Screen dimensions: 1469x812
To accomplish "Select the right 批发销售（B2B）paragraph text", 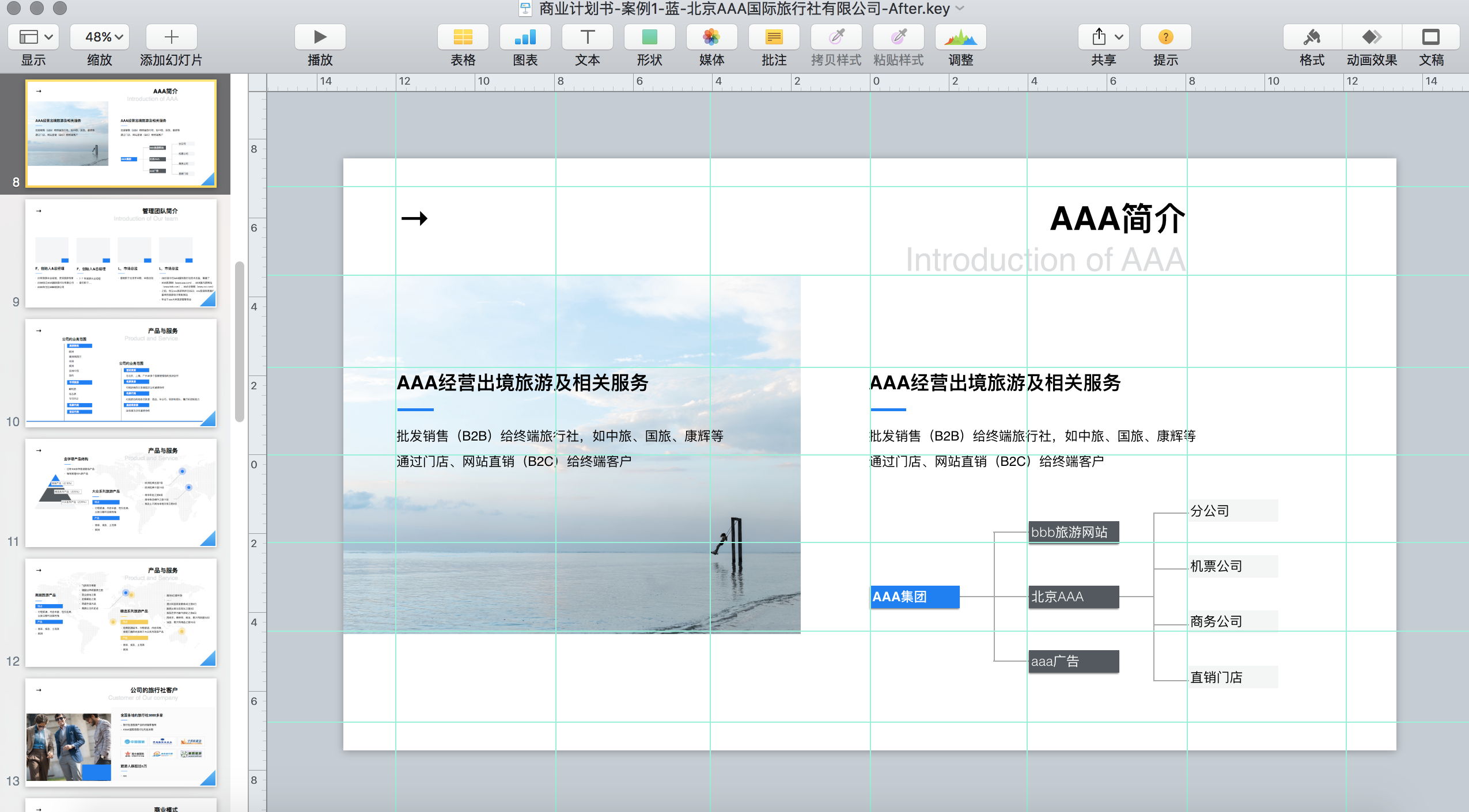I will click(1033, 436).
